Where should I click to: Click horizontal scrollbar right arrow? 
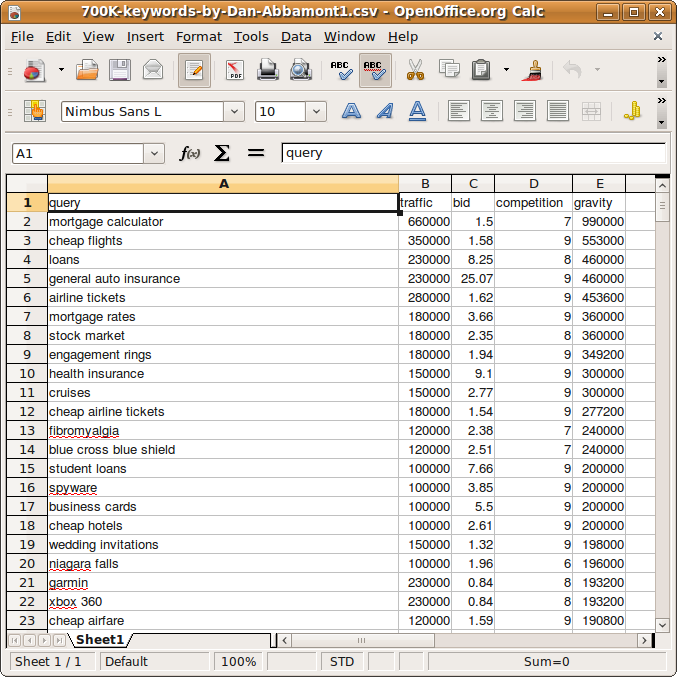(x=644, y=640)
